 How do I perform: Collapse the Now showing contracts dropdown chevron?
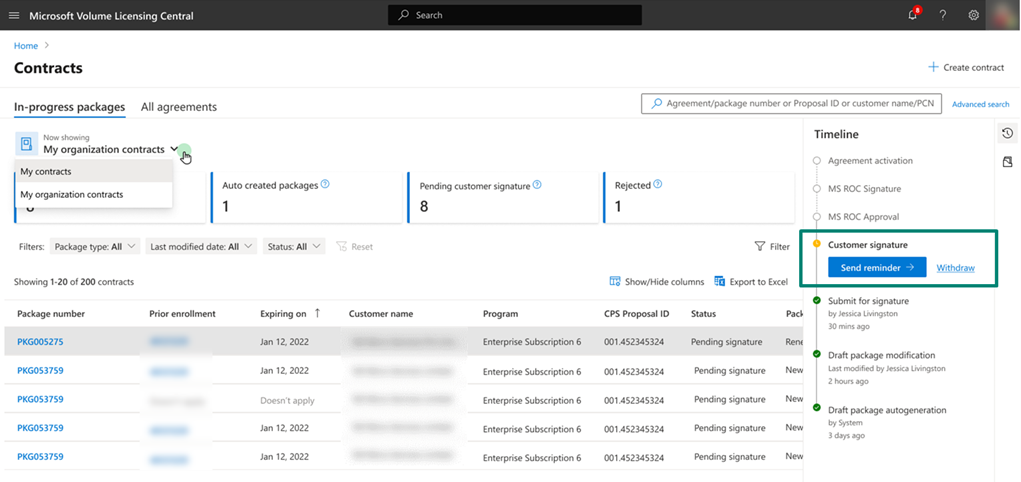click(x=173, y=149)
